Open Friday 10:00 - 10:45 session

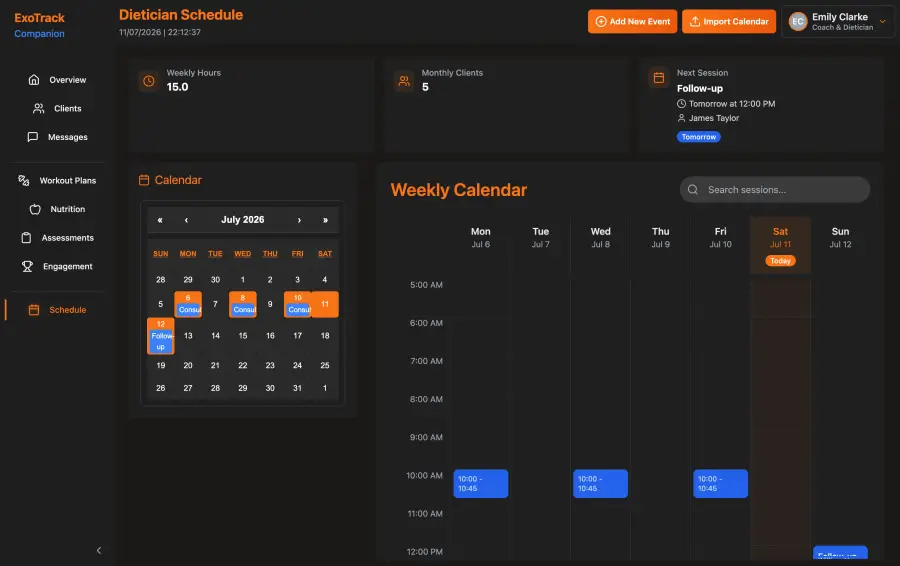(720, 484)
